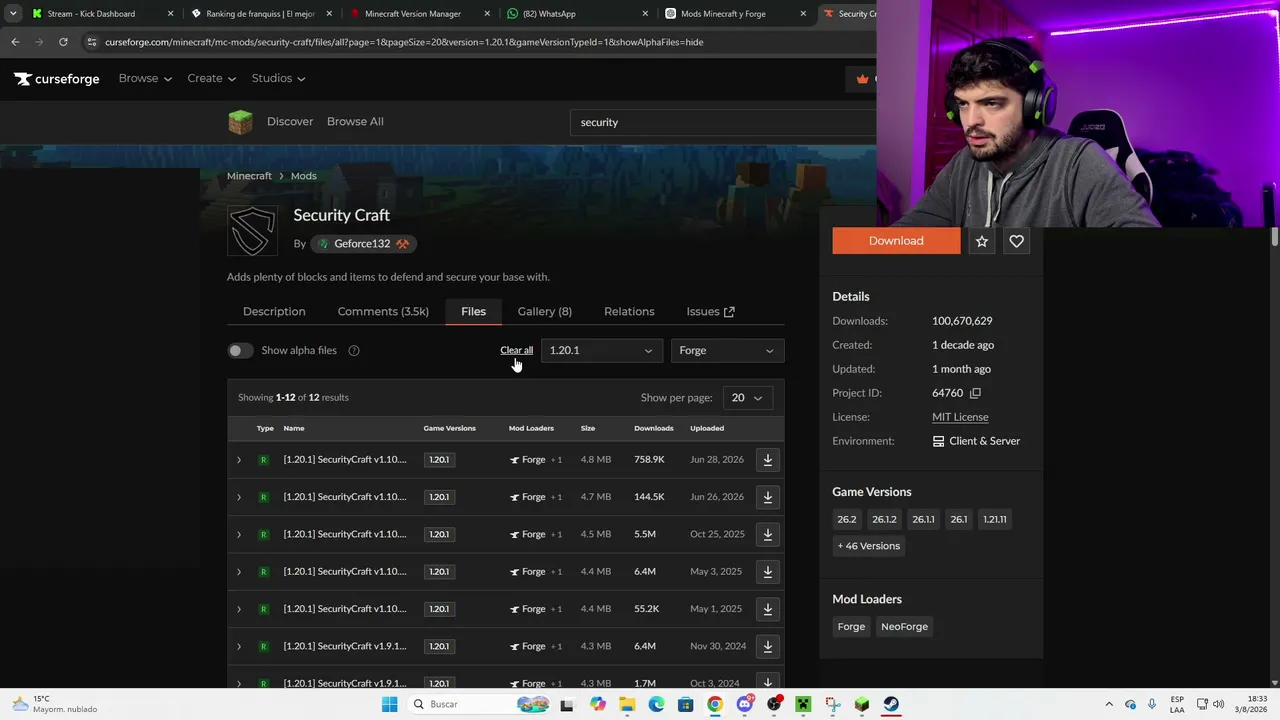The width and height of the screenshot is (1280, 720).
Task: Click Clear all filters link
Action: 517,351
